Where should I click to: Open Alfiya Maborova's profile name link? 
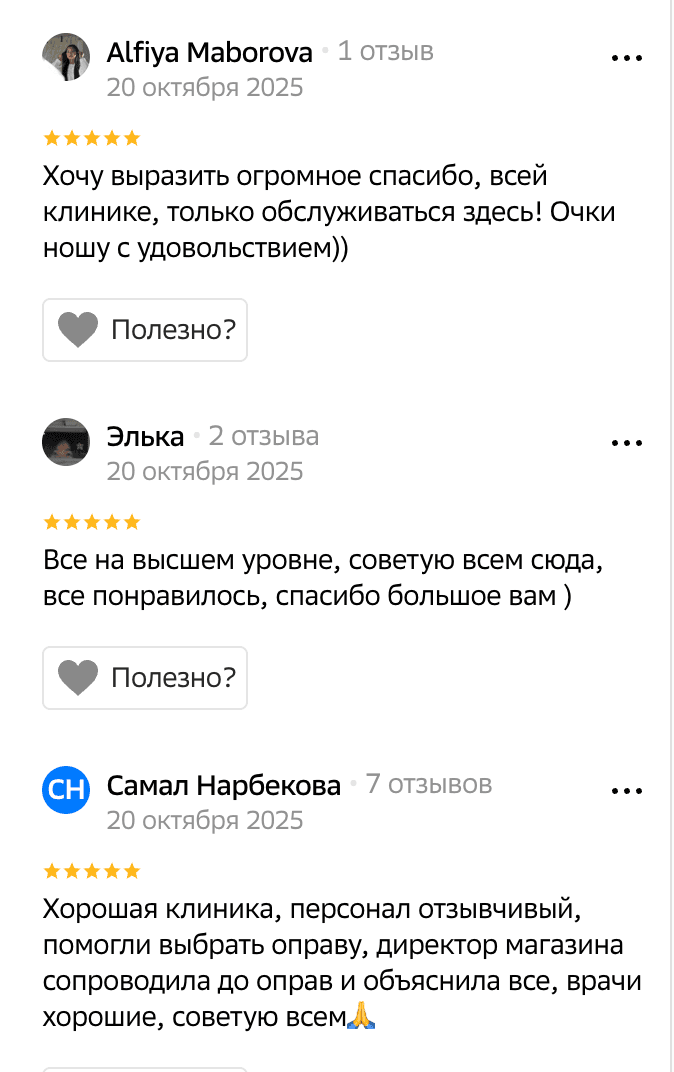(x=209, y=52)
